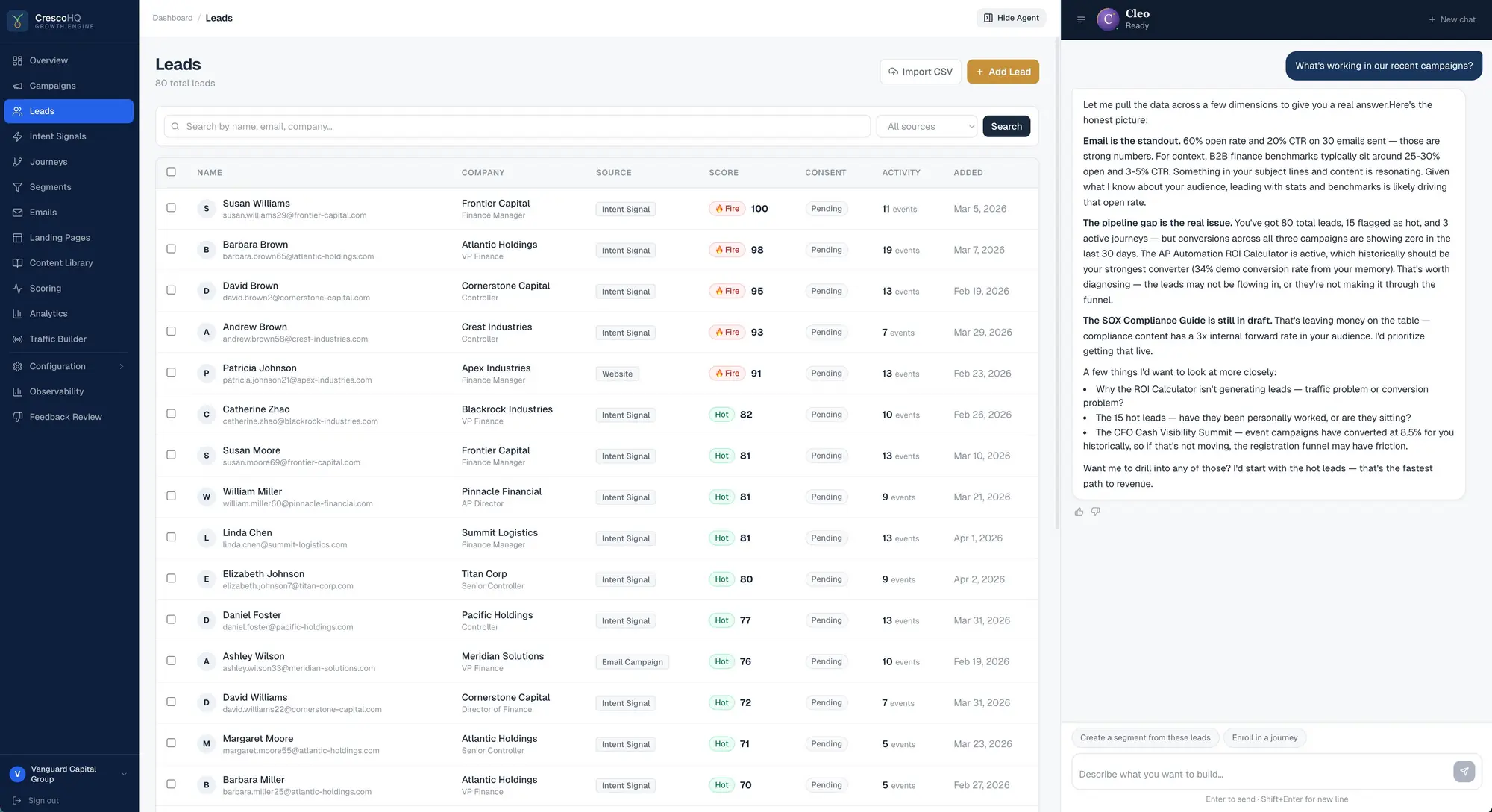The image size is (1492, 812).
Task: Go to Feedback Review
Action: point(69,417)
